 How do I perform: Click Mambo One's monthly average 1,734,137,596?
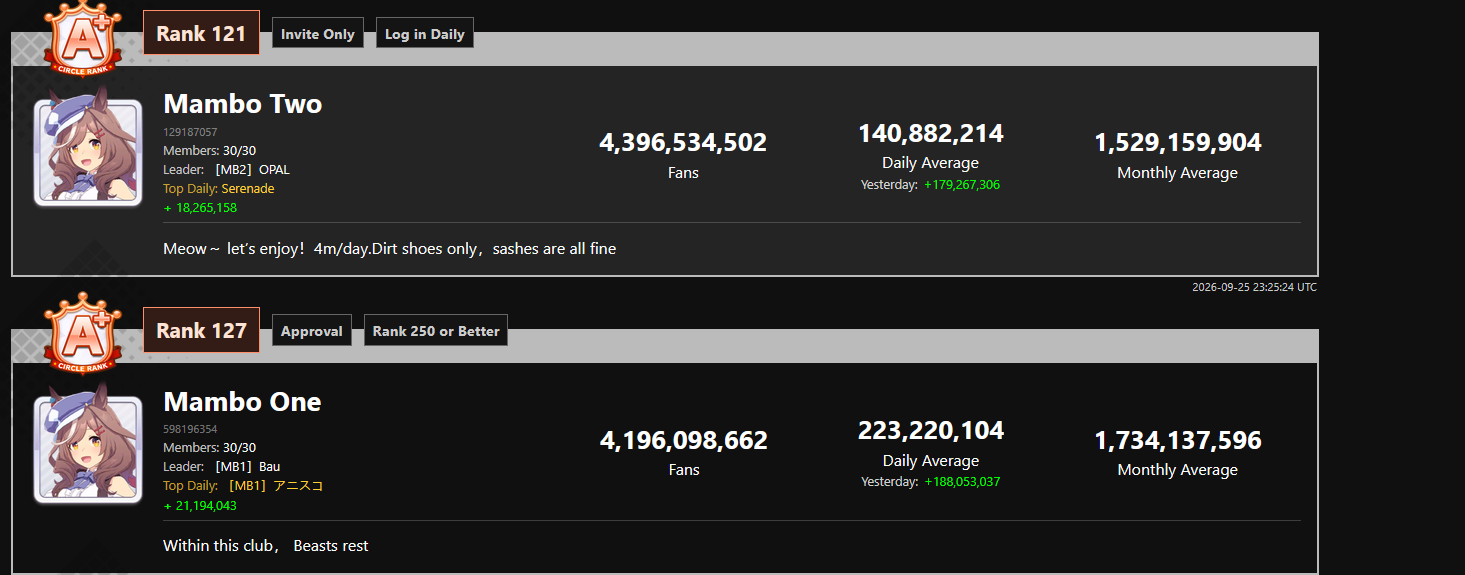point(1178,440)
